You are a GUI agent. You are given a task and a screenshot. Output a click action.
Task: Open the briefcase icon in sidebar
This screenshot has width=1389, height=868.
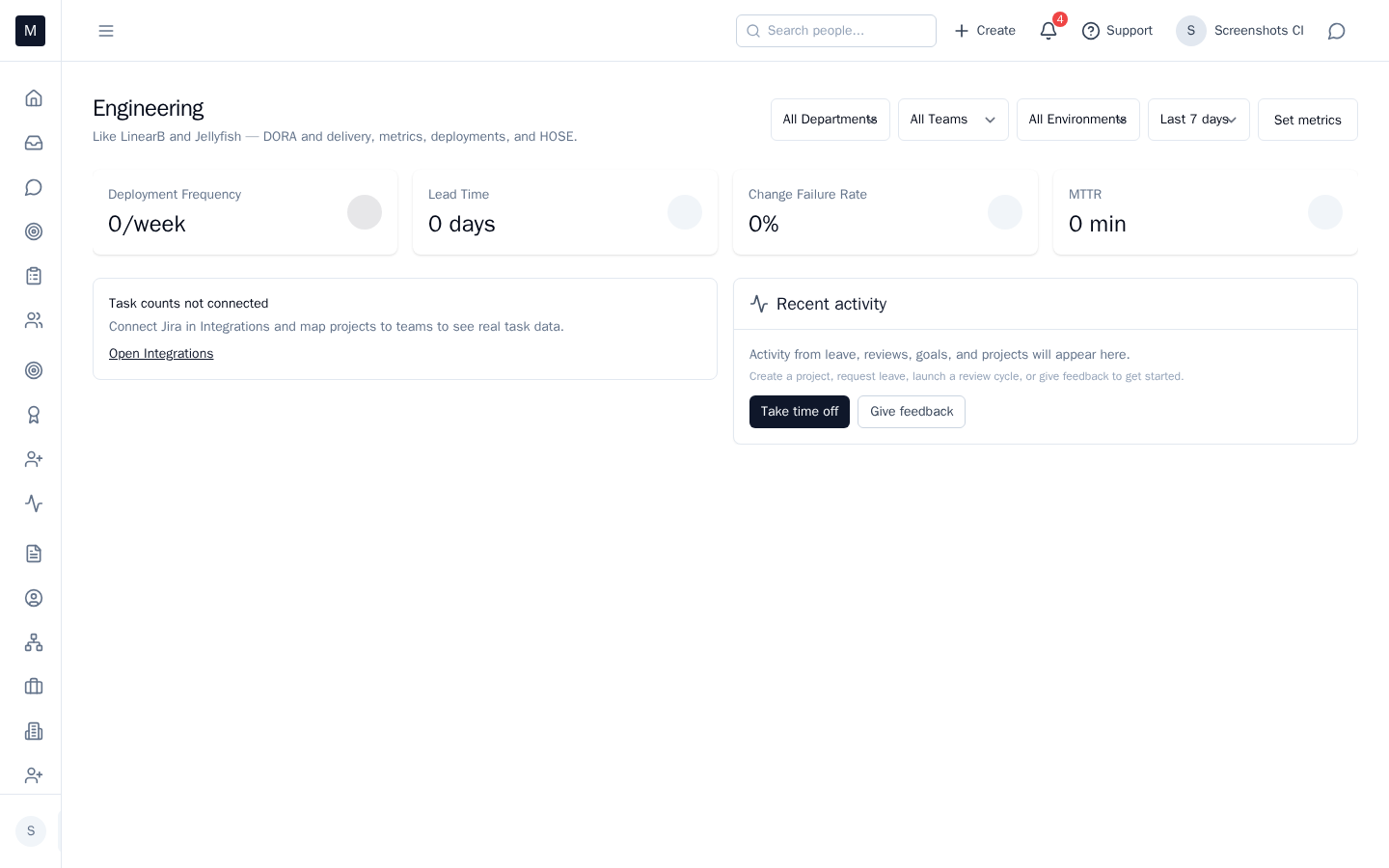pyautogui.click(x=34, y=687)
